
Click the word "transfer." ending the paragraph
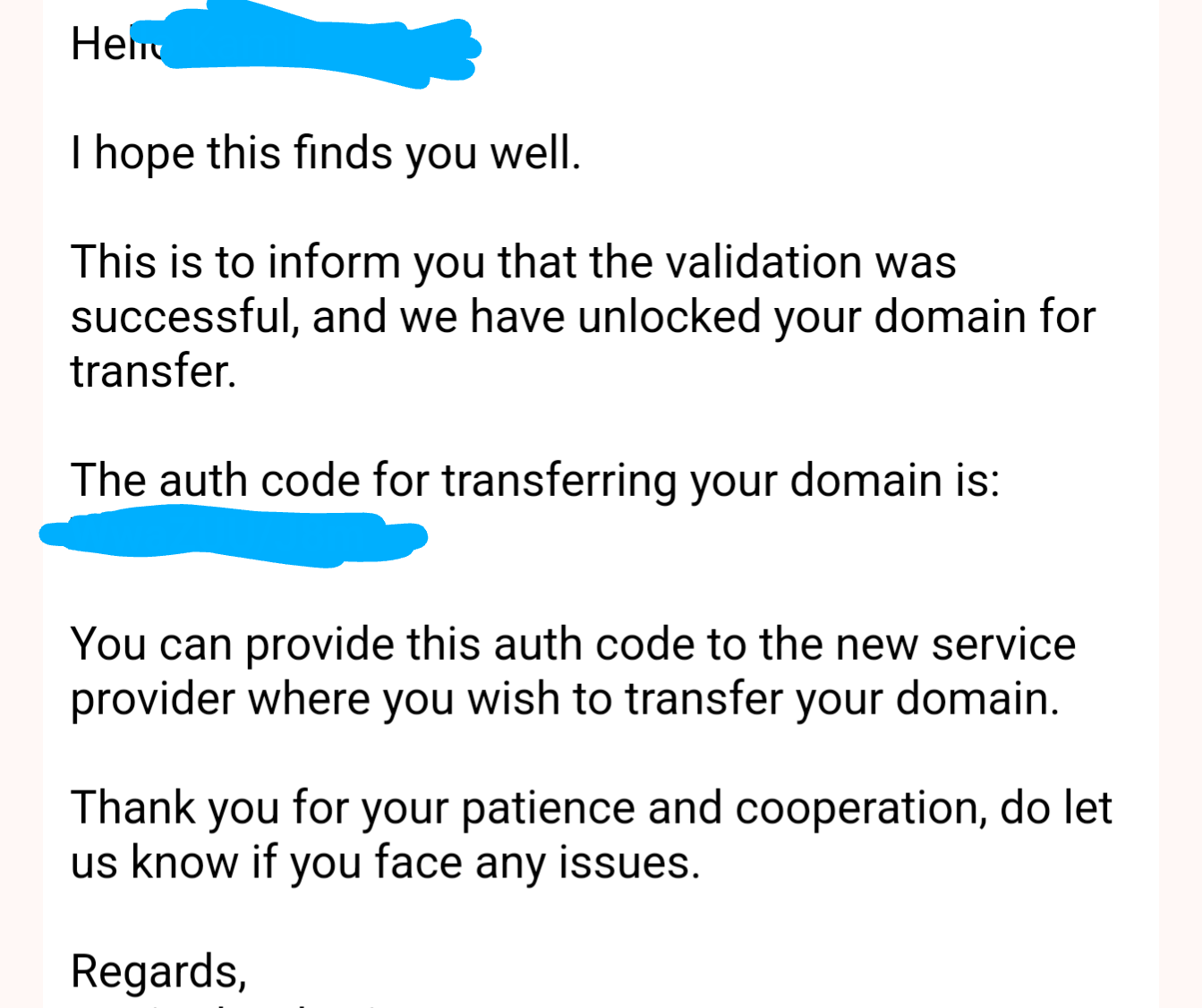pos(153,372)
